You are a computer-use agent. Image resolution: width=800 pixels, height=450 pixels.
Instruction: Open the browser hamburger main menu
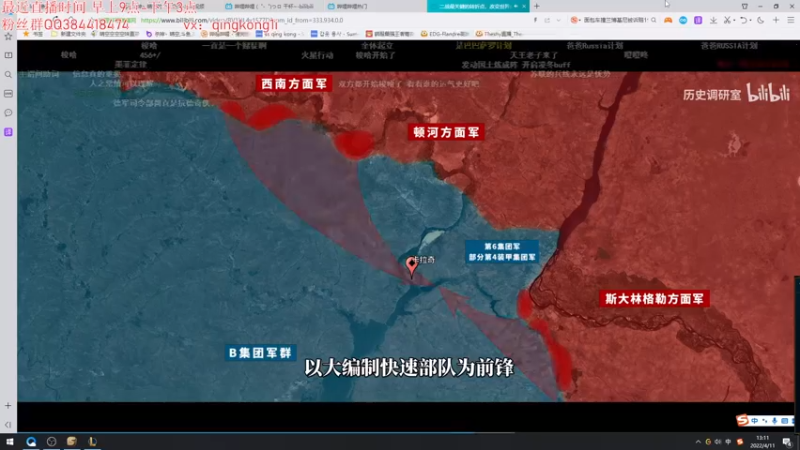tap(791, 20)
